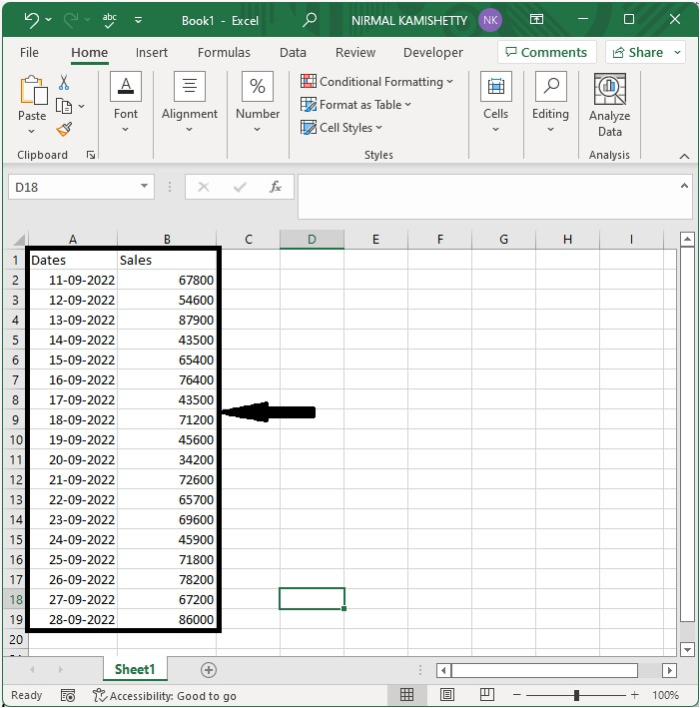Add a new sheet with plus icon
Screen dimensions: 700x708
208,670
